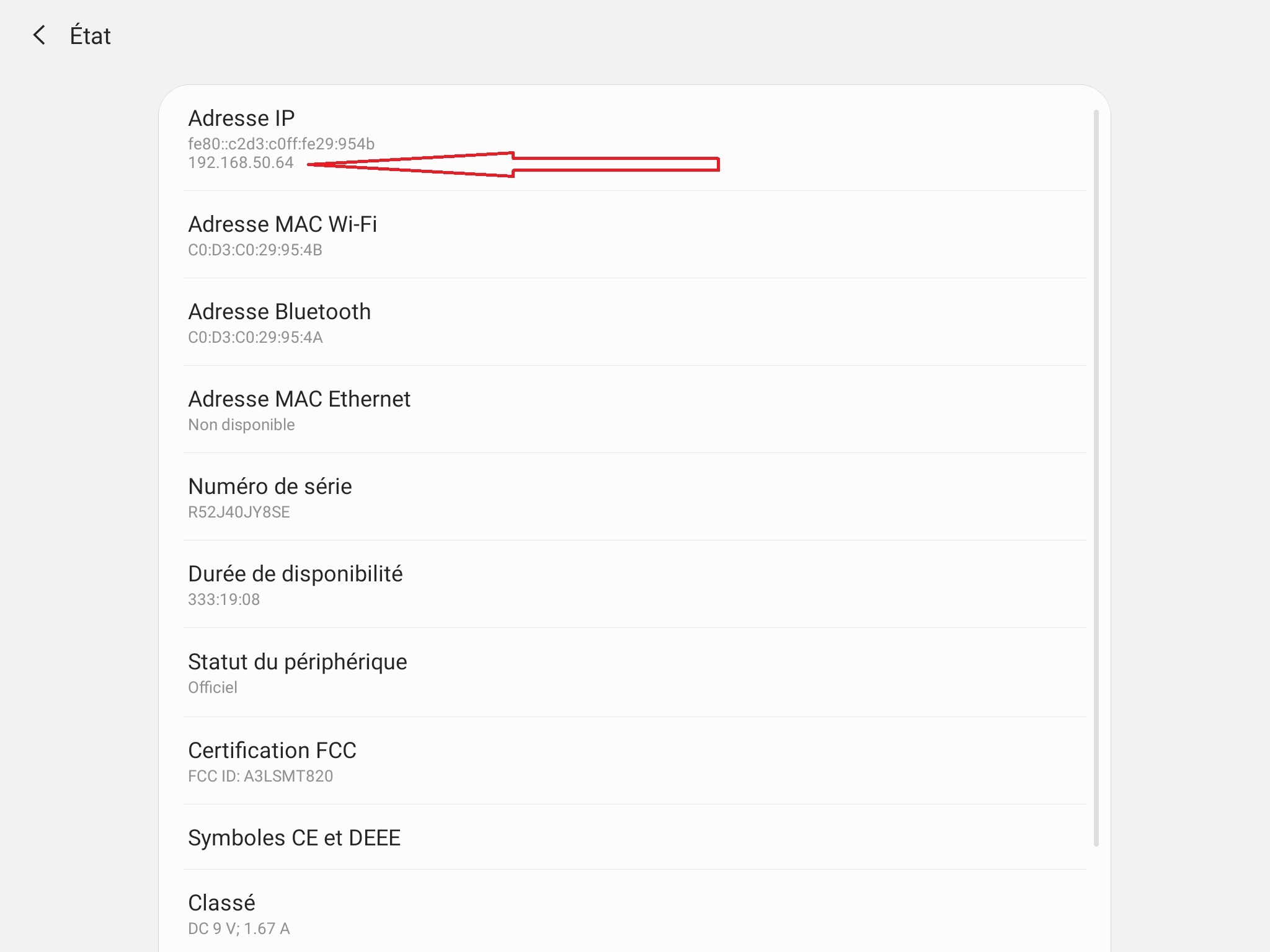Tap the Non disponible text
The image size is (1270, 952).
[x=242, y=425]
